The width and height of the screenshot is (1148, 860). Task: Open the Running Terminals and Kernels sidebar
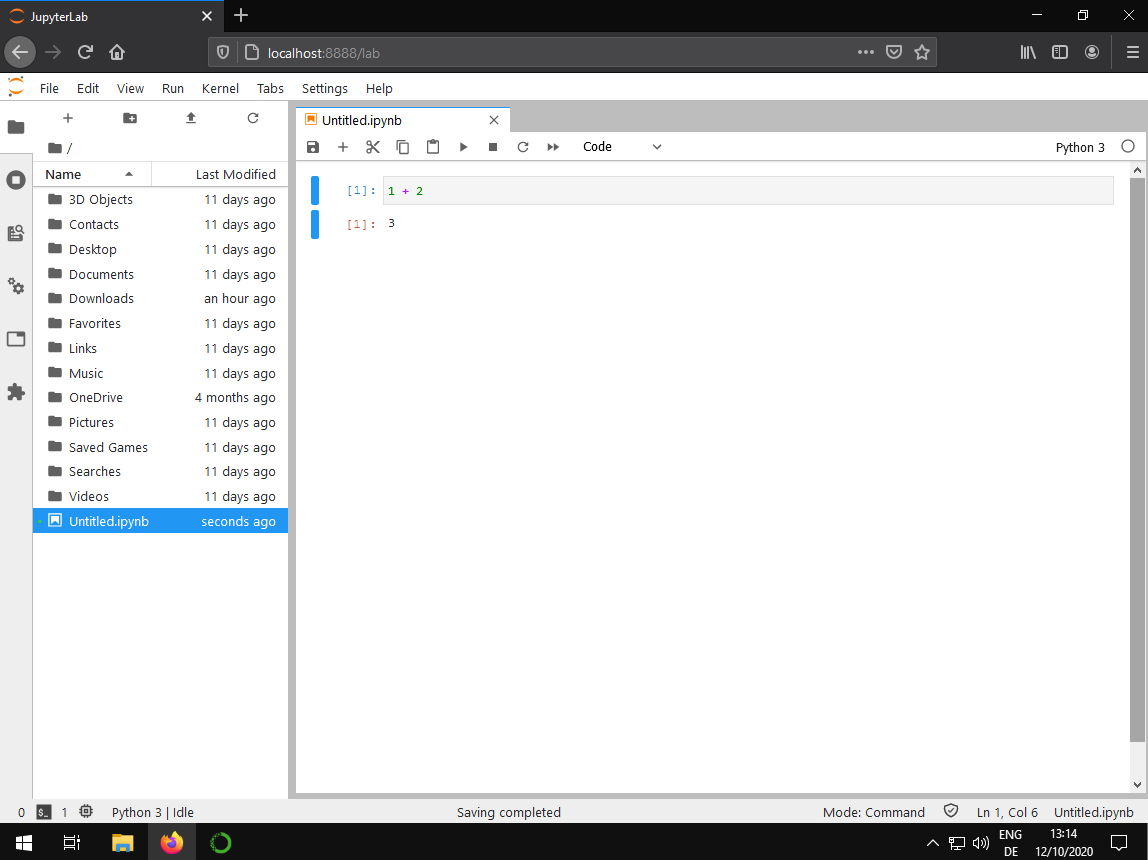tap(16, 180)
